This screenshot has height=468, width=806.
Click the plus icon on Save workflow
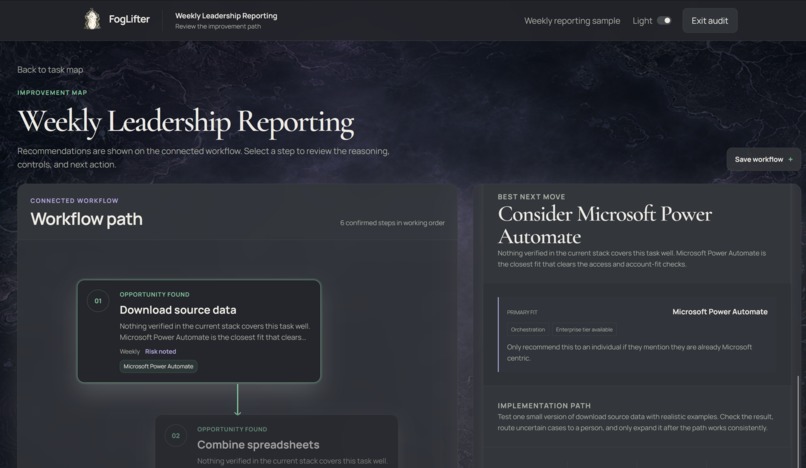(791, 159)
